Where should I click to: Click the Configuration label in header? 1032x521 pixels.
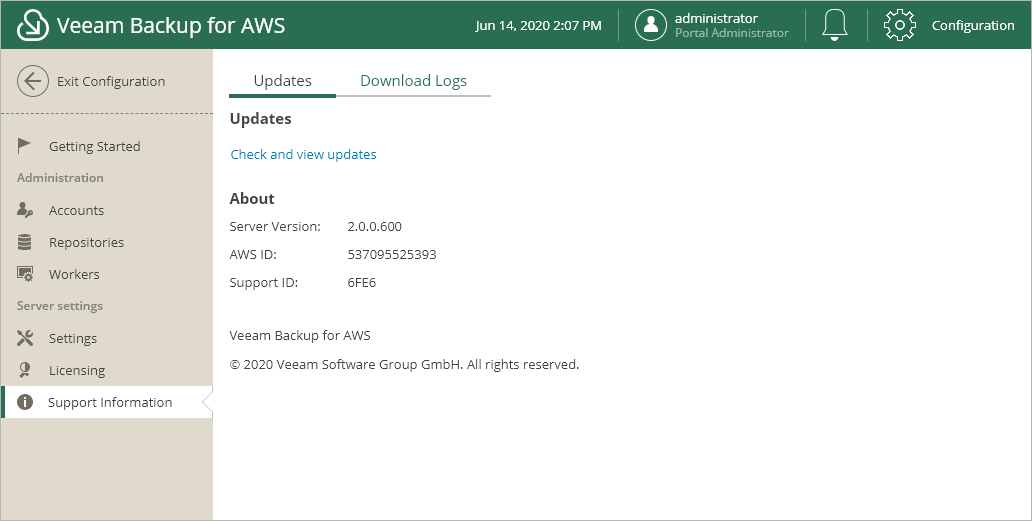973,26
